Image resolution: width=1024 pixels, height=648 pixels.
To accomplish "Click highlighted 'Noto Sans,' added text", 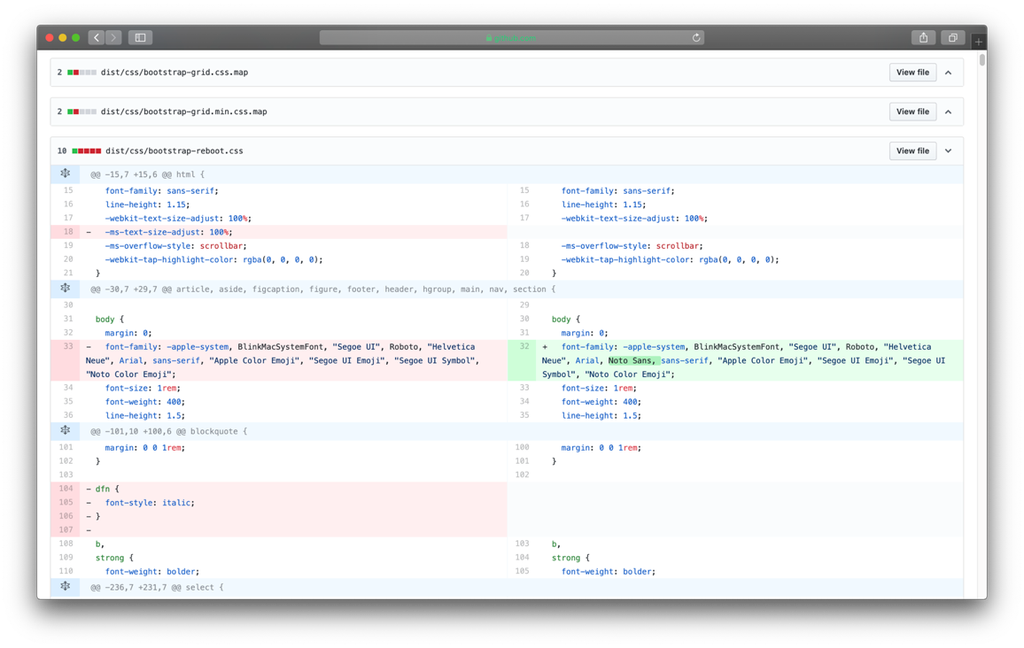I will click(632, 361).
